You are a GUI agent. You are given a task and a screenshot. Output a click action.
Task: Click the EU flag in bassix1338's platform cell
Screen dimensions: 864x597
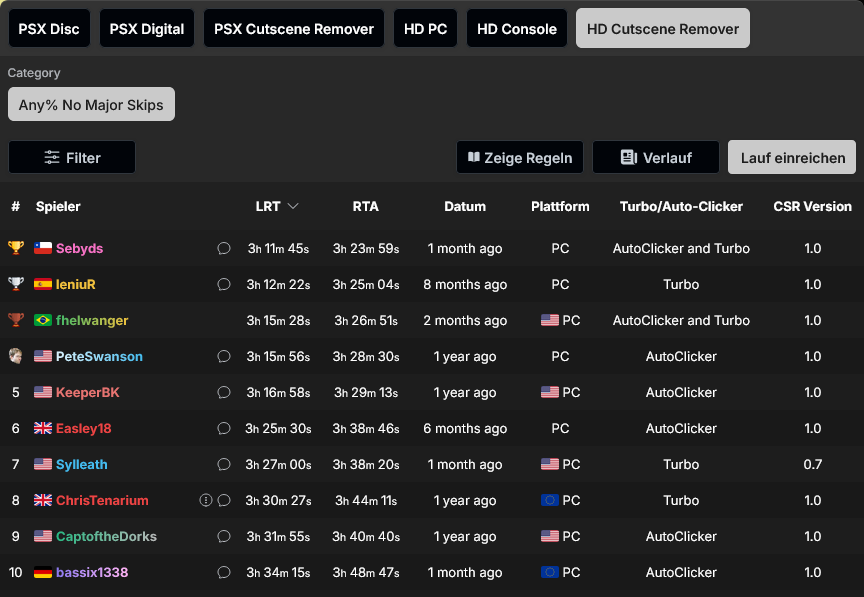pos(550,572)
